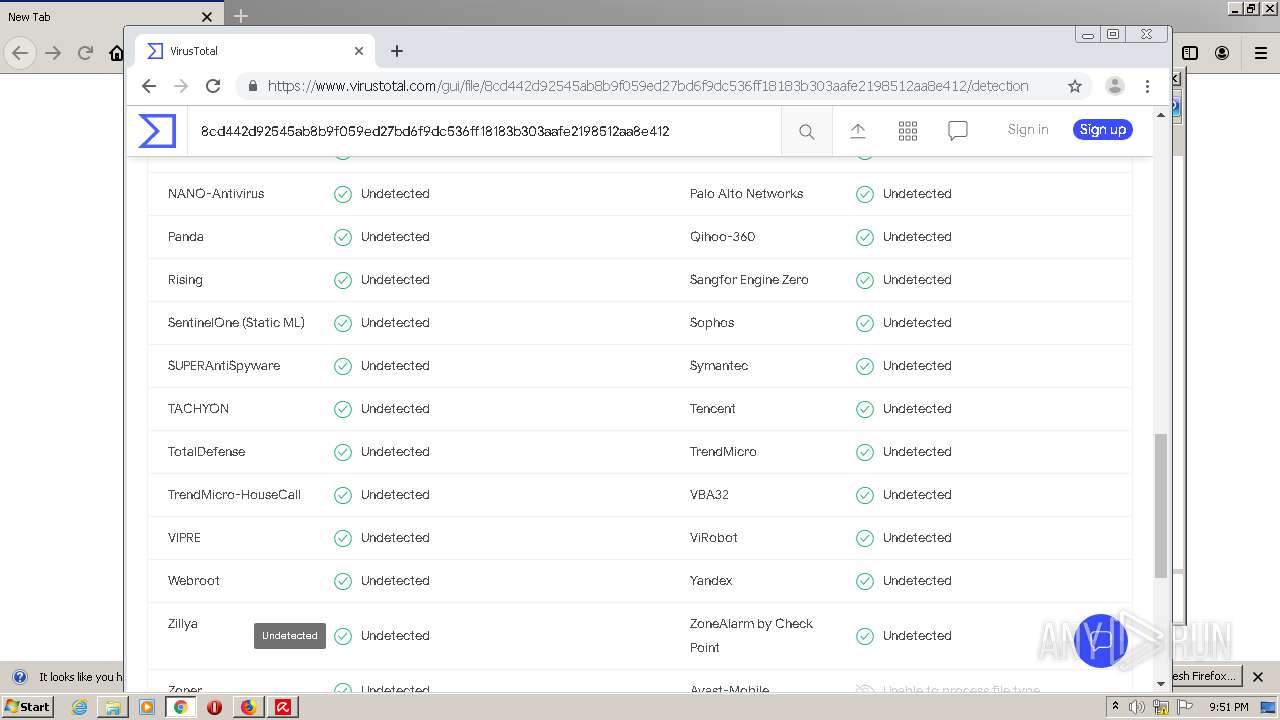Click TotalDefense engine name
The width and height of the screenshot is (1280, 720).
206,452
